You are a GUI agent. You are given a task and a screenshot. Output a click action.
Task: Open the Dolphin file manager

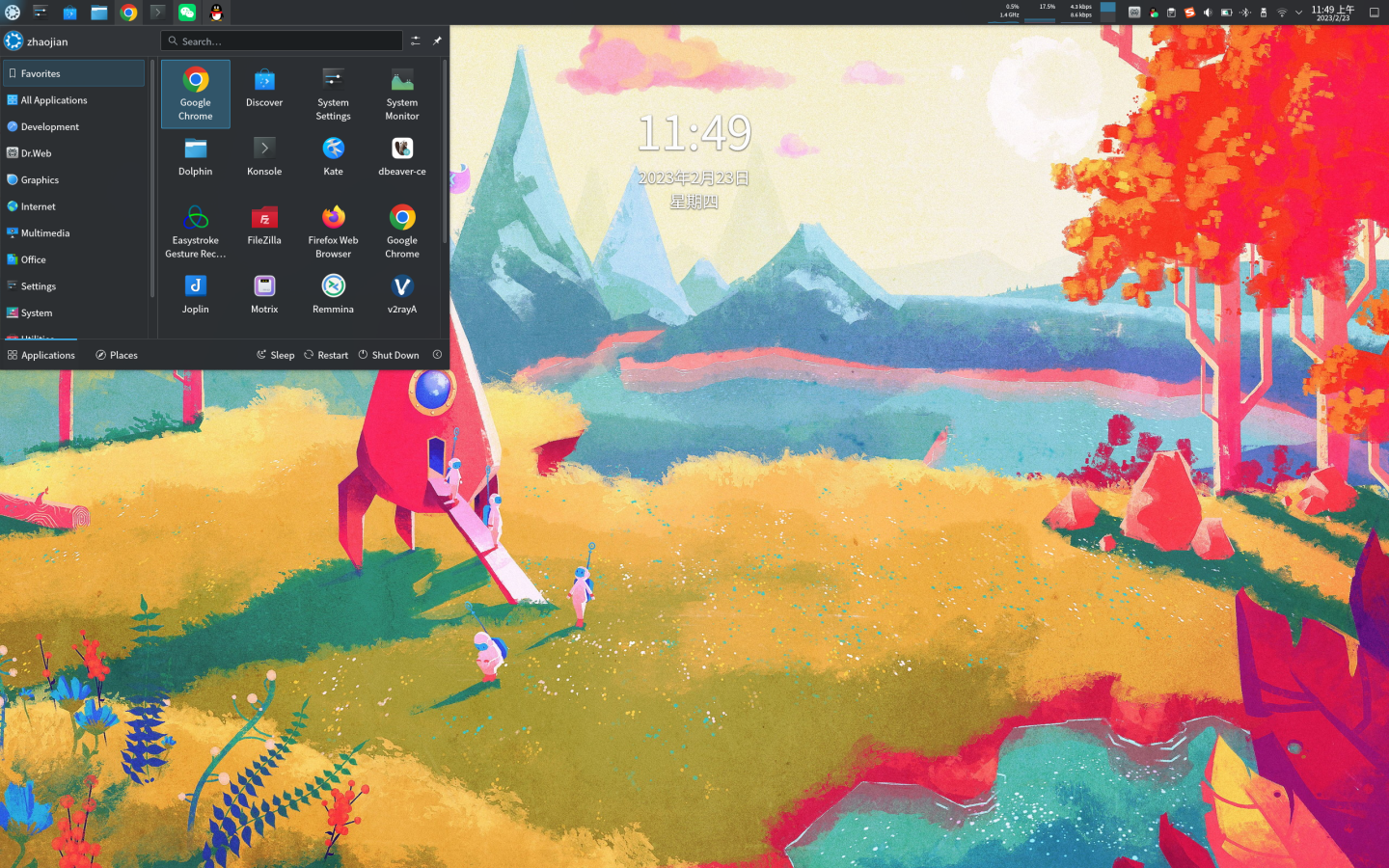click(195, 156)
